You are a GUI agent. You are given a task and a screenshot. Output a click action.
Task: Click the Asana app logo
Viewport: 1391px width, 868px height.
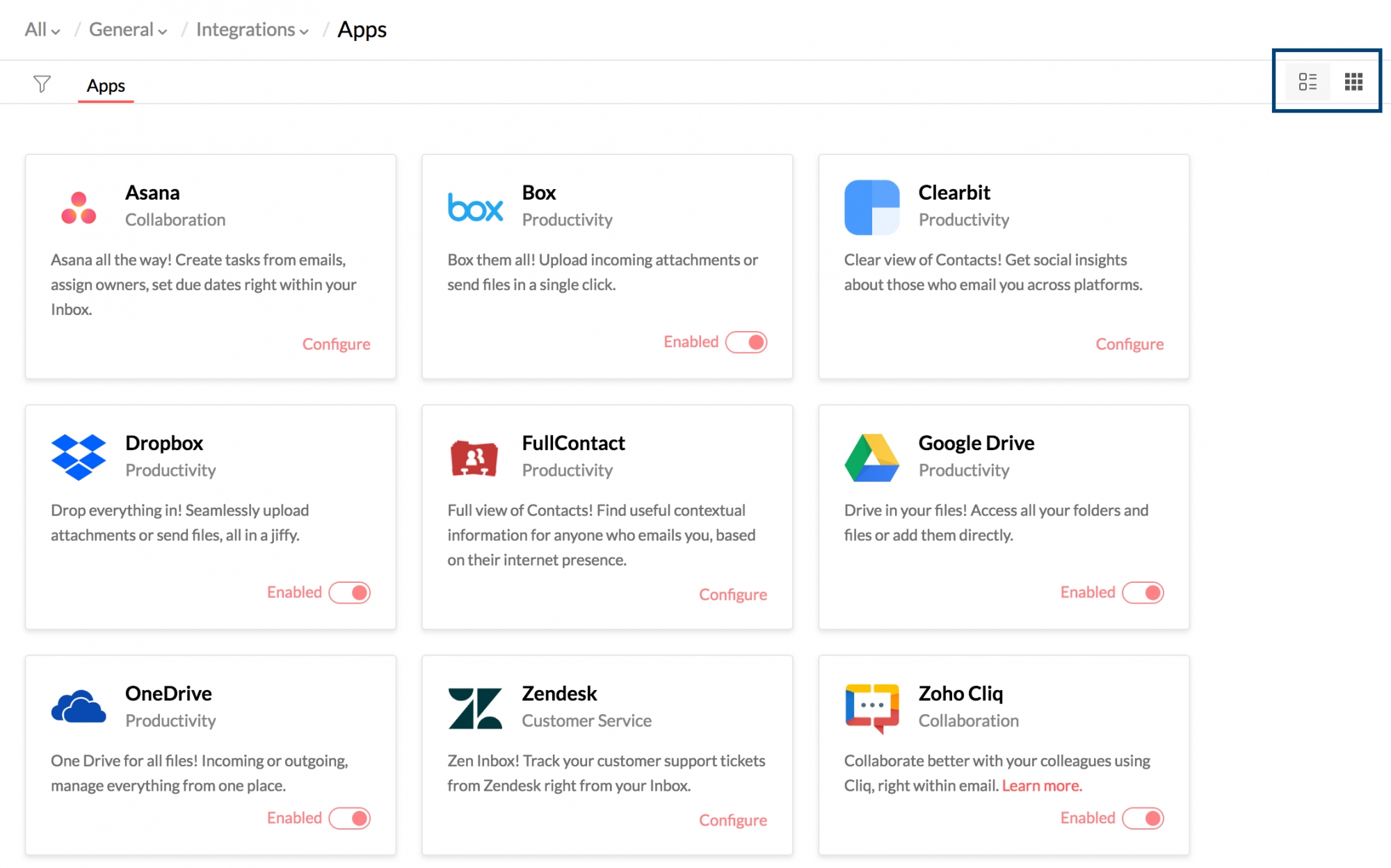point(79,207)
